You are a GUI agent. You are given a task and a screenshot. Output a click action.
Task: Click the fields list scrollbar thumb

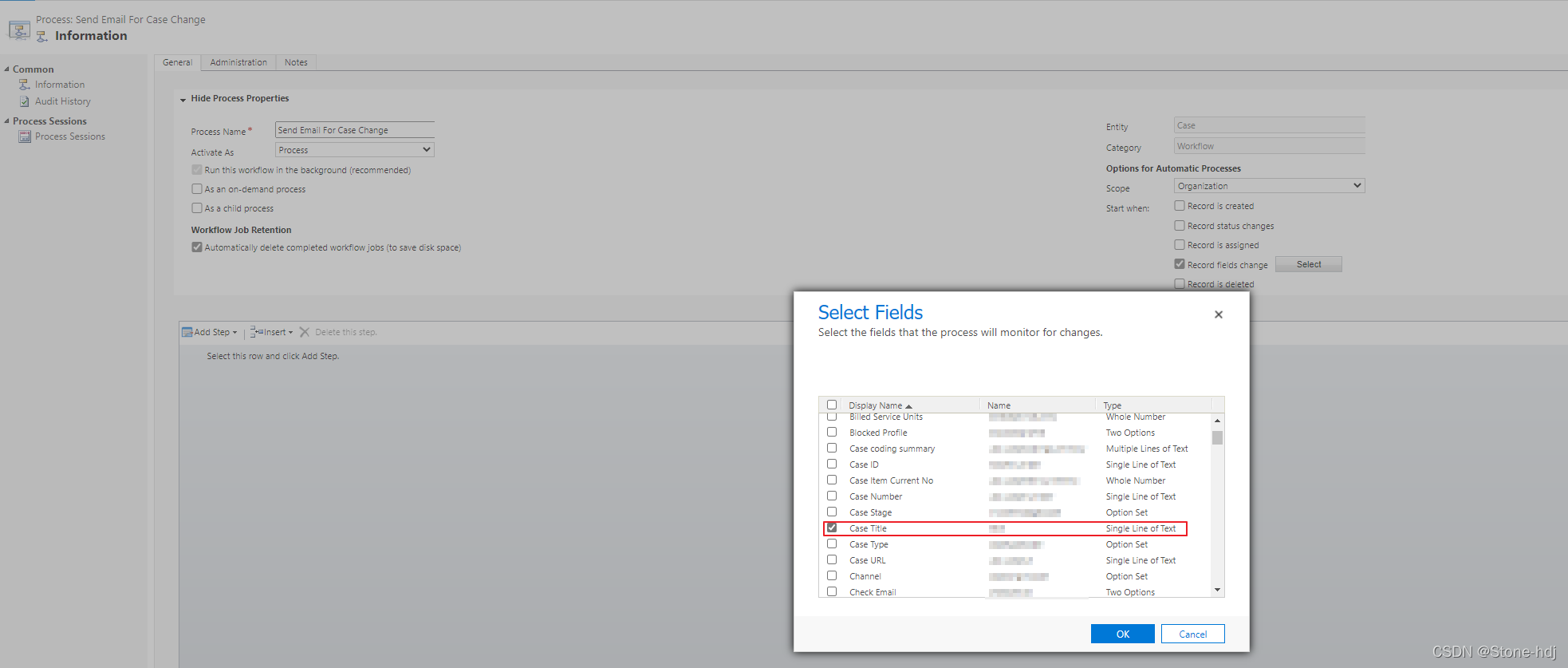(1217, 437)
